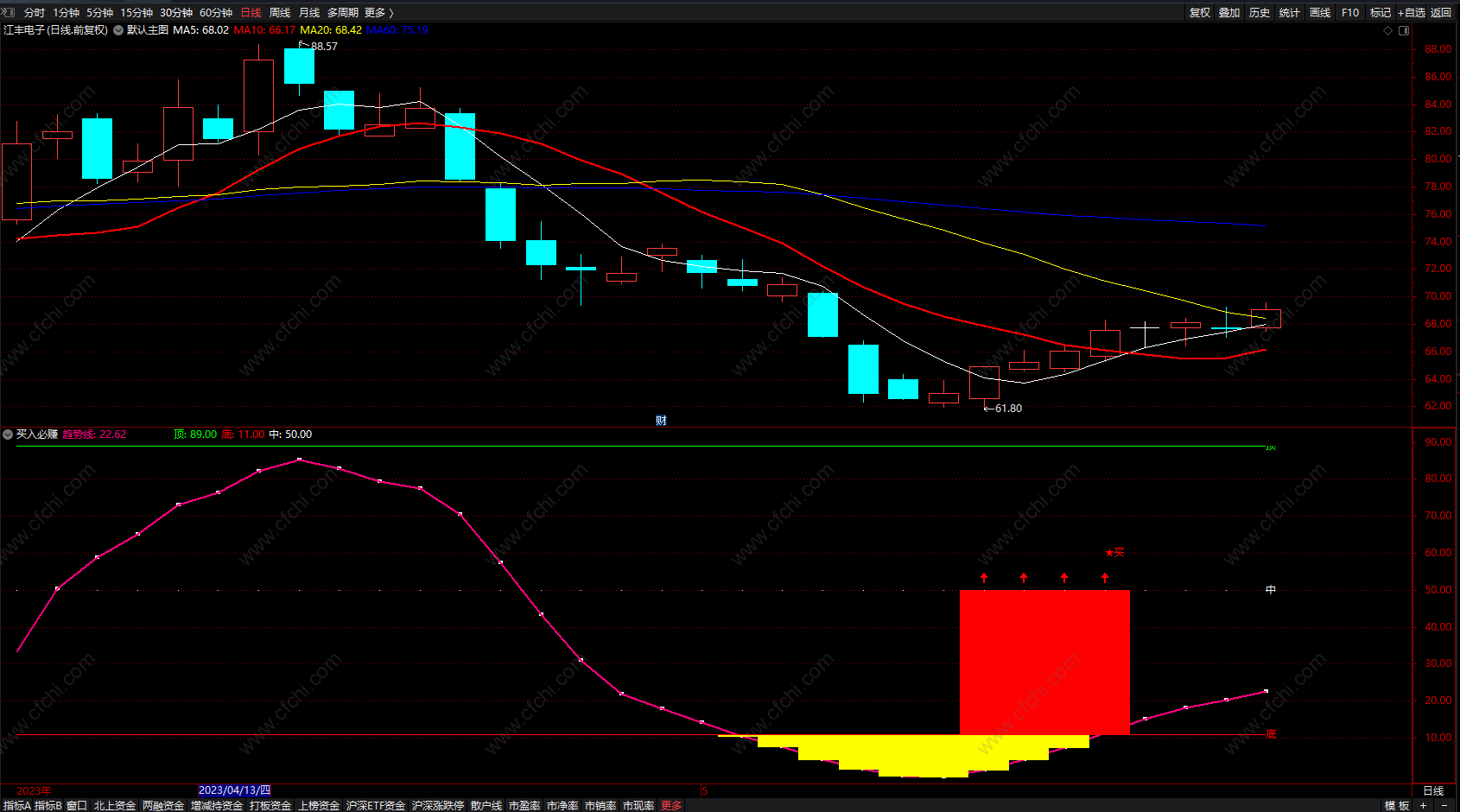Toggle the side panel icon near price axis
This screenshot has height=812, width=1460.
[x=1404, y=30]
